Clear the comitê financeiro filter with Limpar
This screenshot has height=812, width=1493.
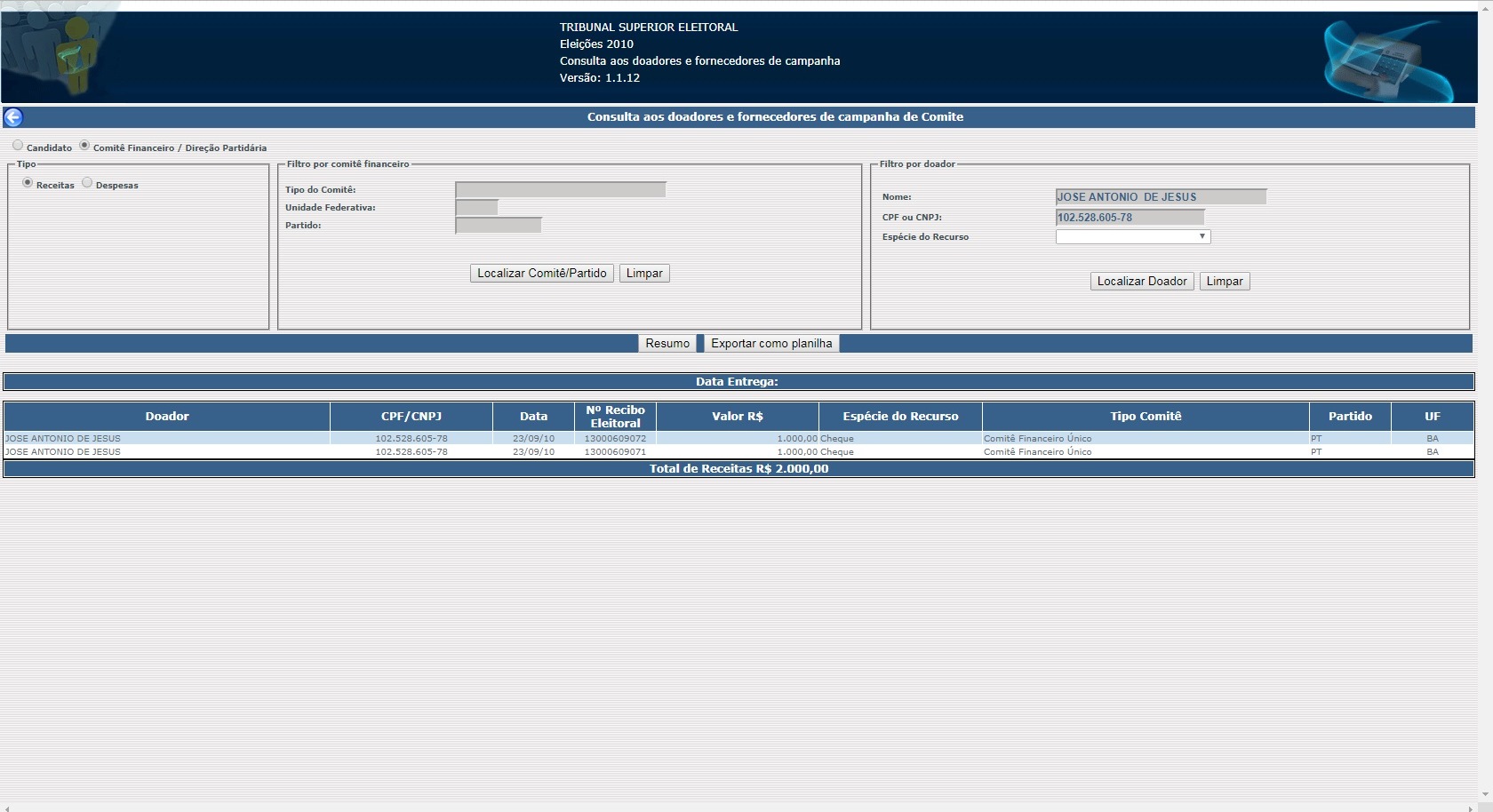click(x=644, y=274)
